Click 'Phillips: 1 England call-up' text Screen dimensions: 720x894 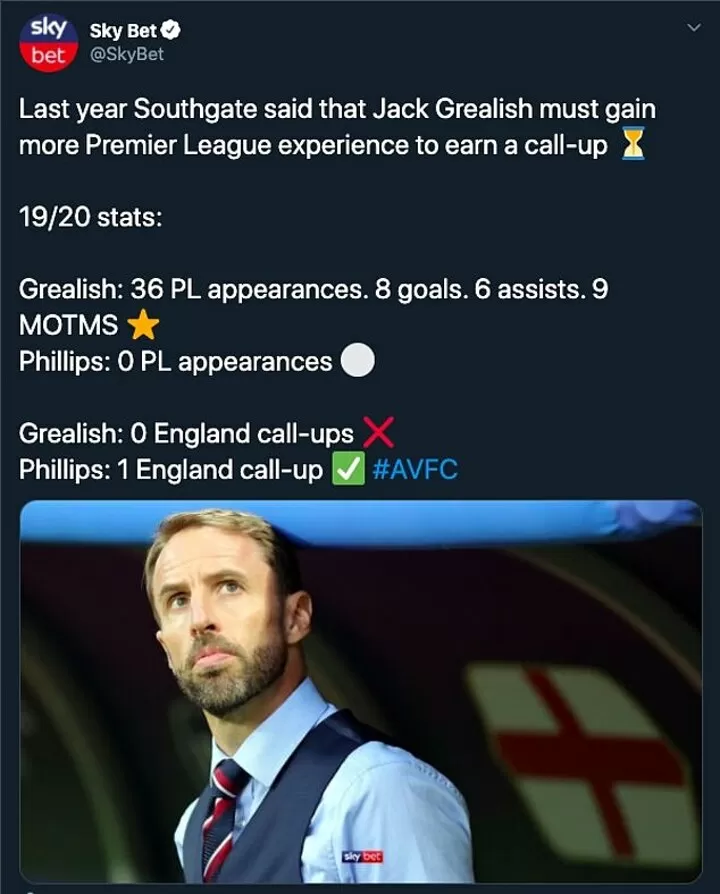click(171, 469)
